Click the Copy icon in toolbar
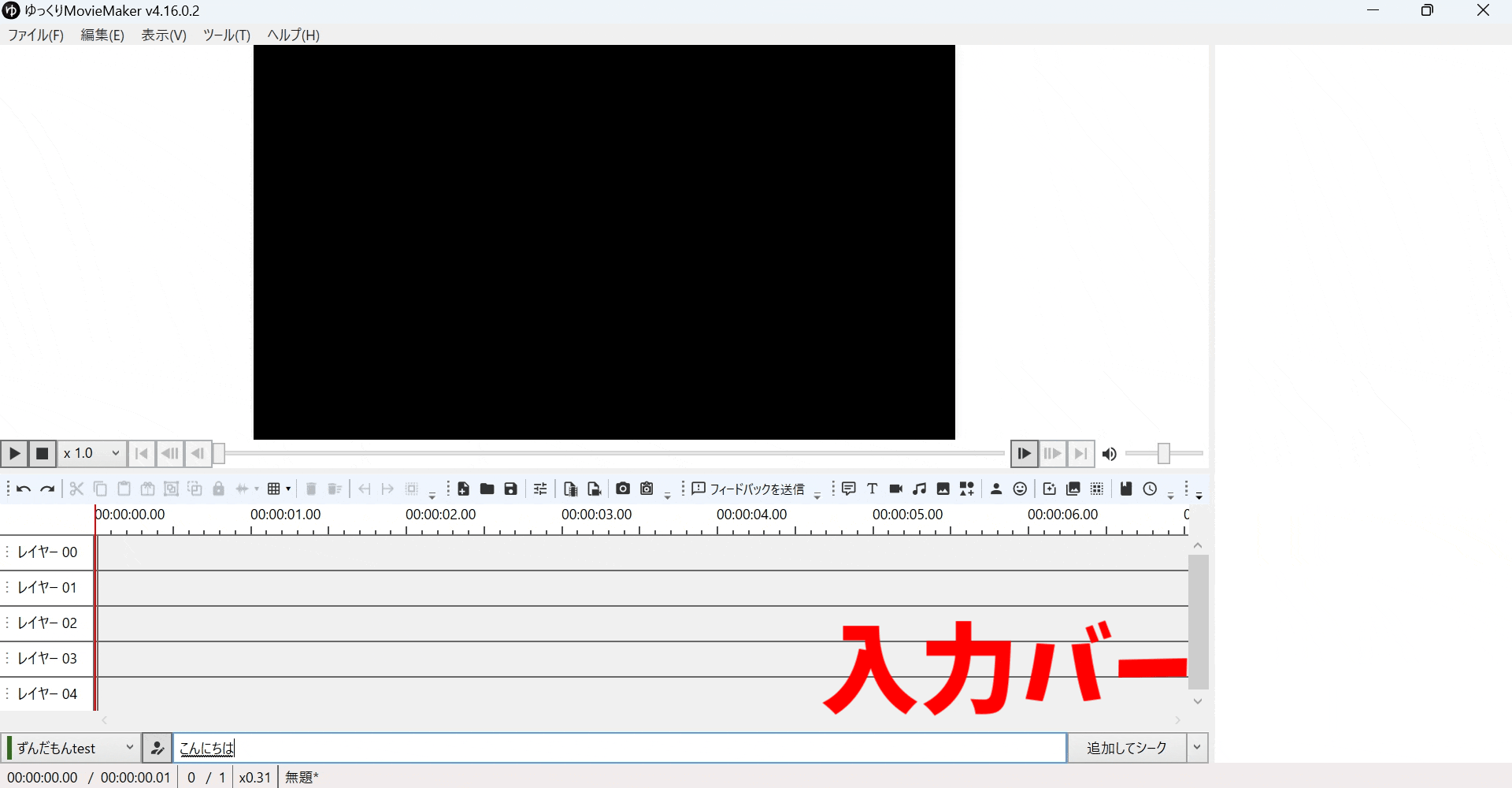The width and height of the screenshot is (1512, 788). pos(100,489)
